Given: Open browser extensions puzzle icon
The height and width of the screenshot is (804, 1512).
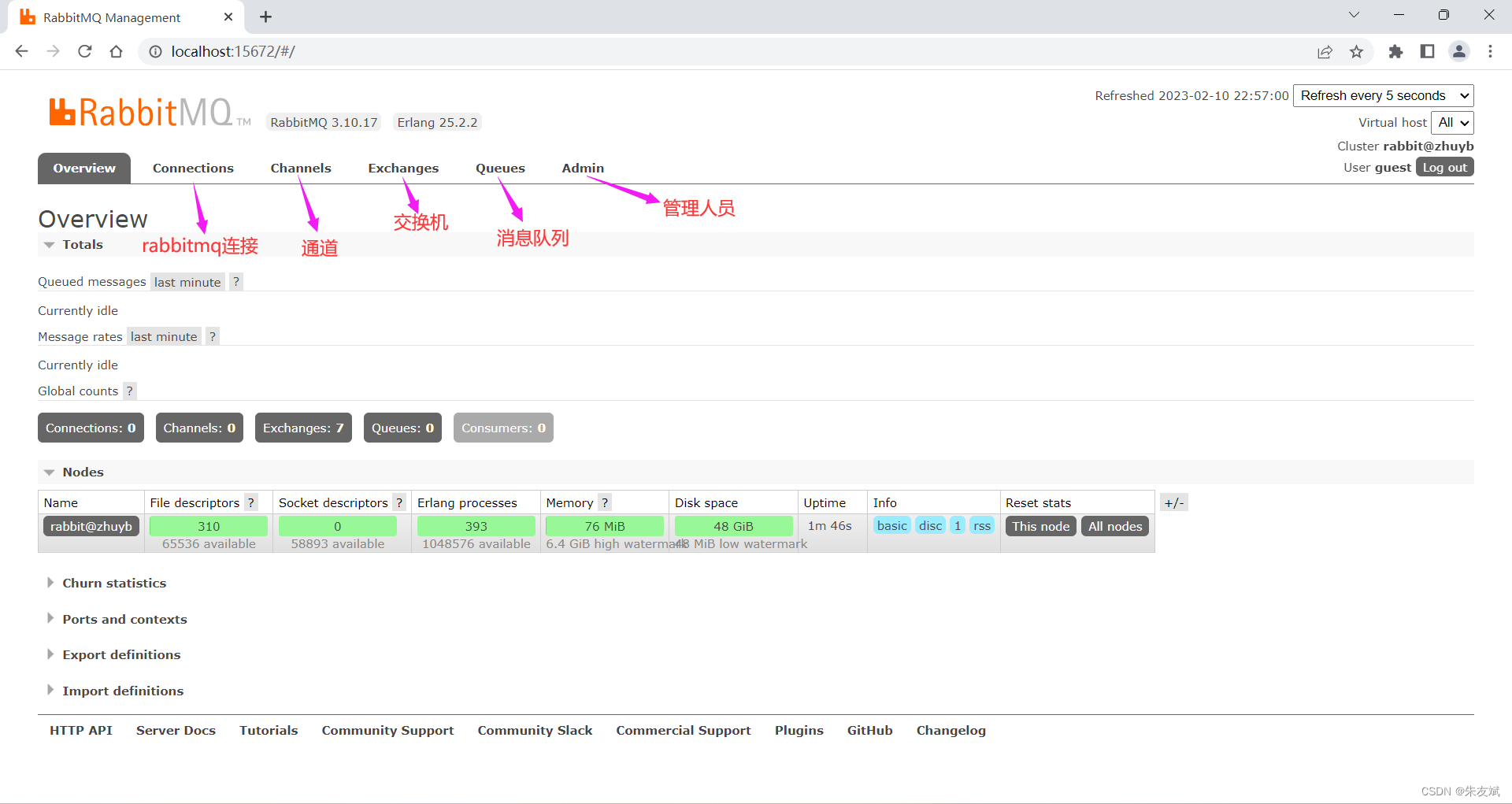Looking at the screenshot, I should click(1395, 51).
